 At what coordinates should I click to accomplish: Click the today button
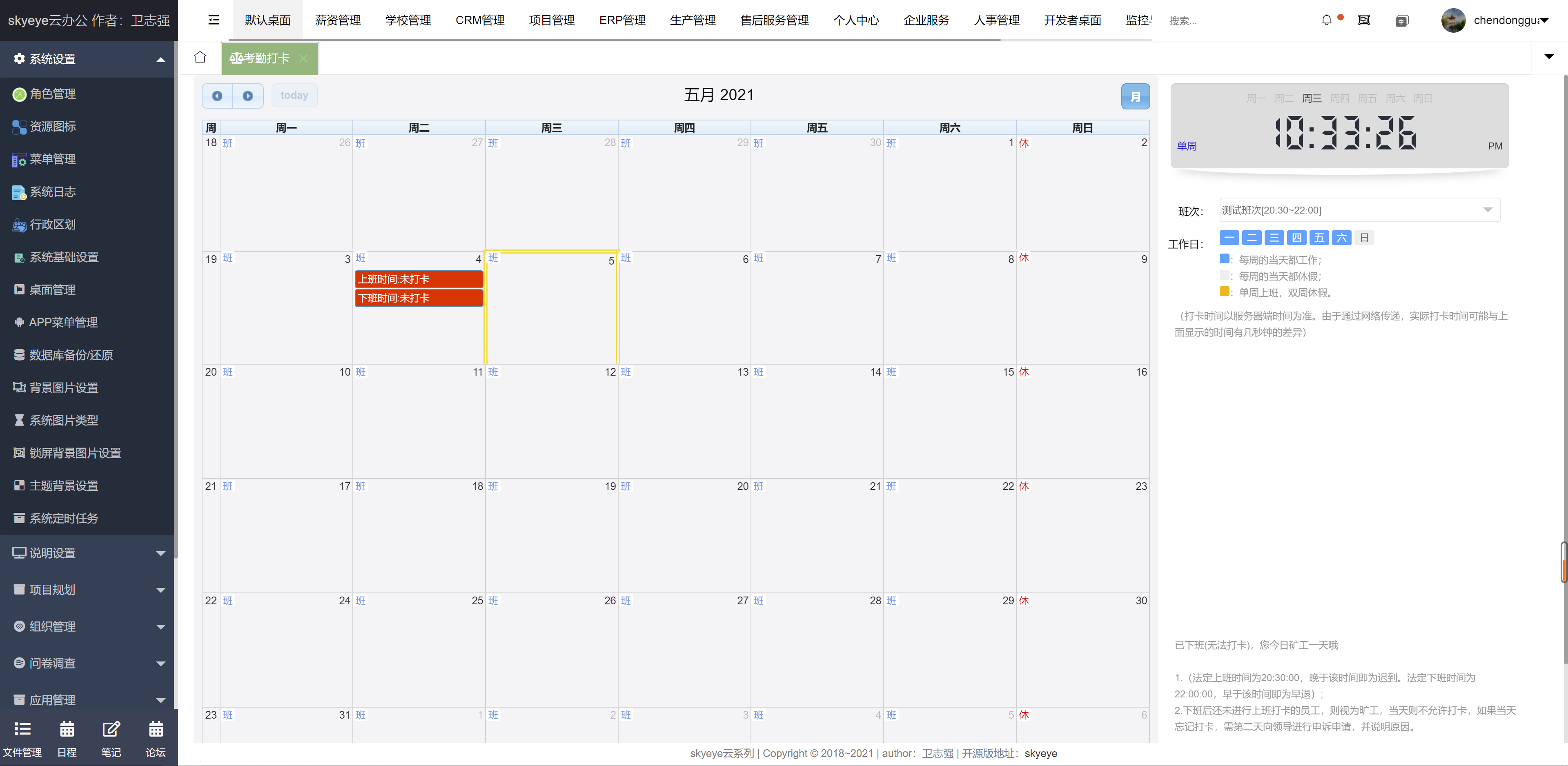click(294, 96)
